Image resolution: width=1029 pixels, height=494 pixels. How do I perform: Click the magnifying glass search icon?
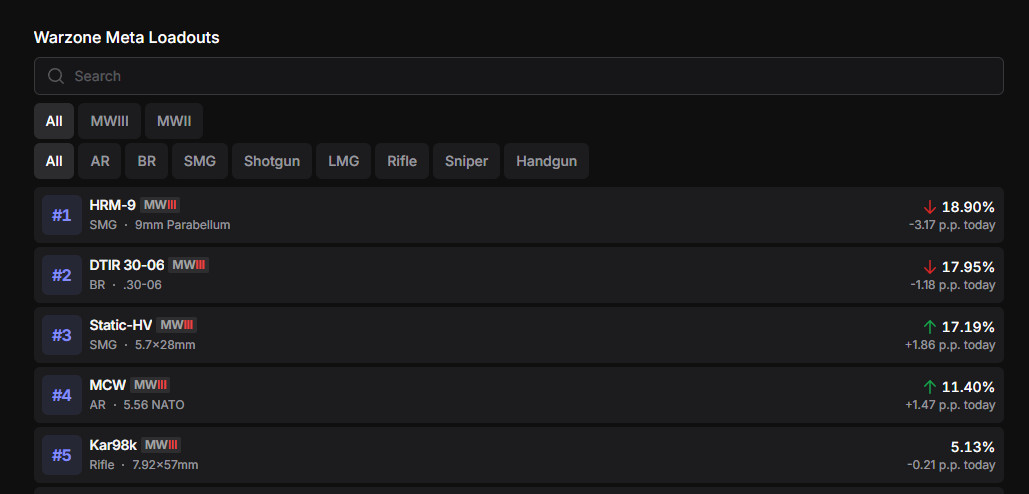pyautogui.click(x=56, y=76)
